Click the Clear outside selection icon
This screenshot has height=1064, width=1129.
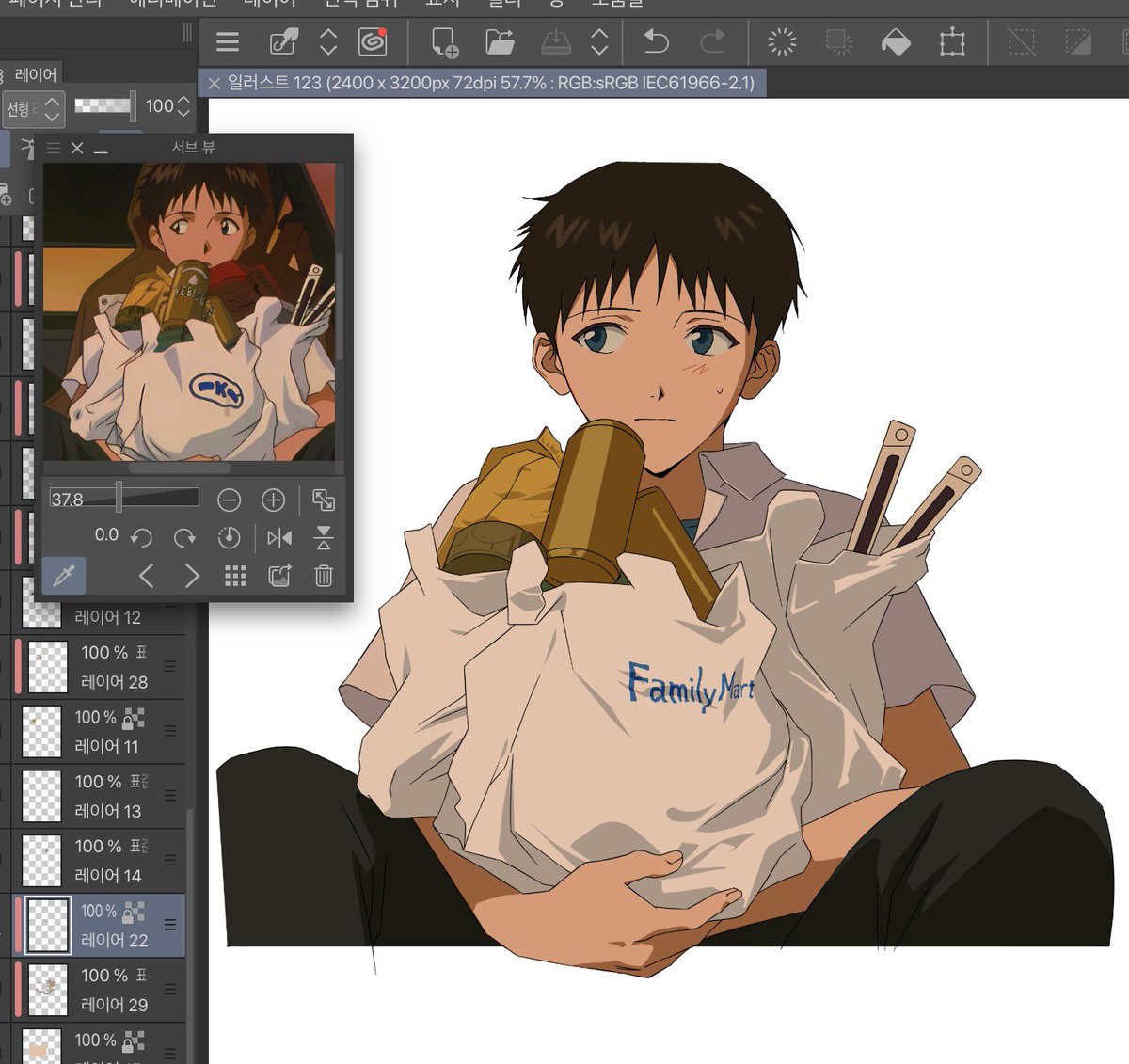coord(838,41)
